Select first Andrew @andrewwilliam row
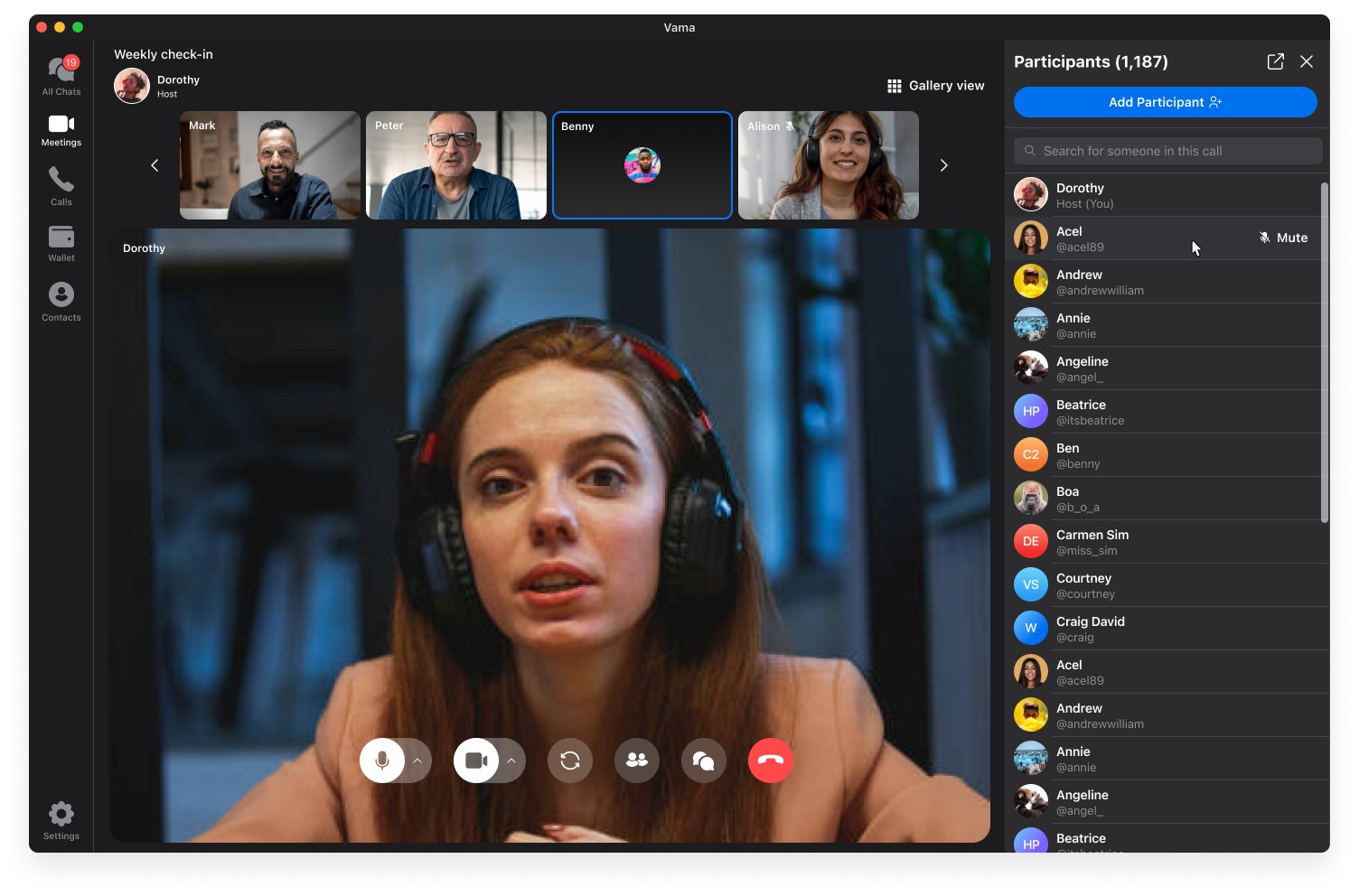Image resolution: width=1359 pixels, height=896 pixels. point(1167,282)
